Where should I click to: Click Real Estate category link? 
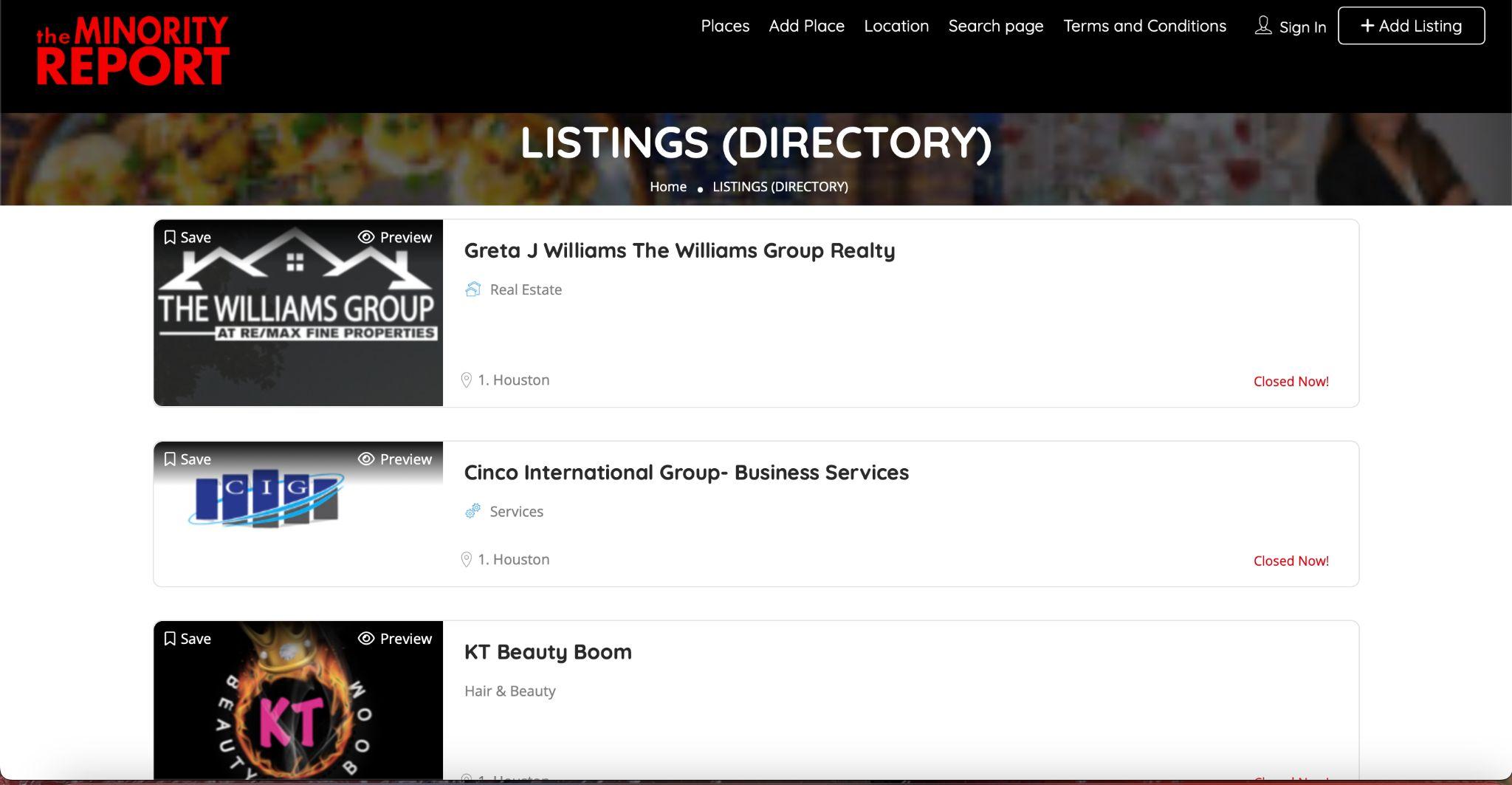pyautogui.click(x=526, y=289)
